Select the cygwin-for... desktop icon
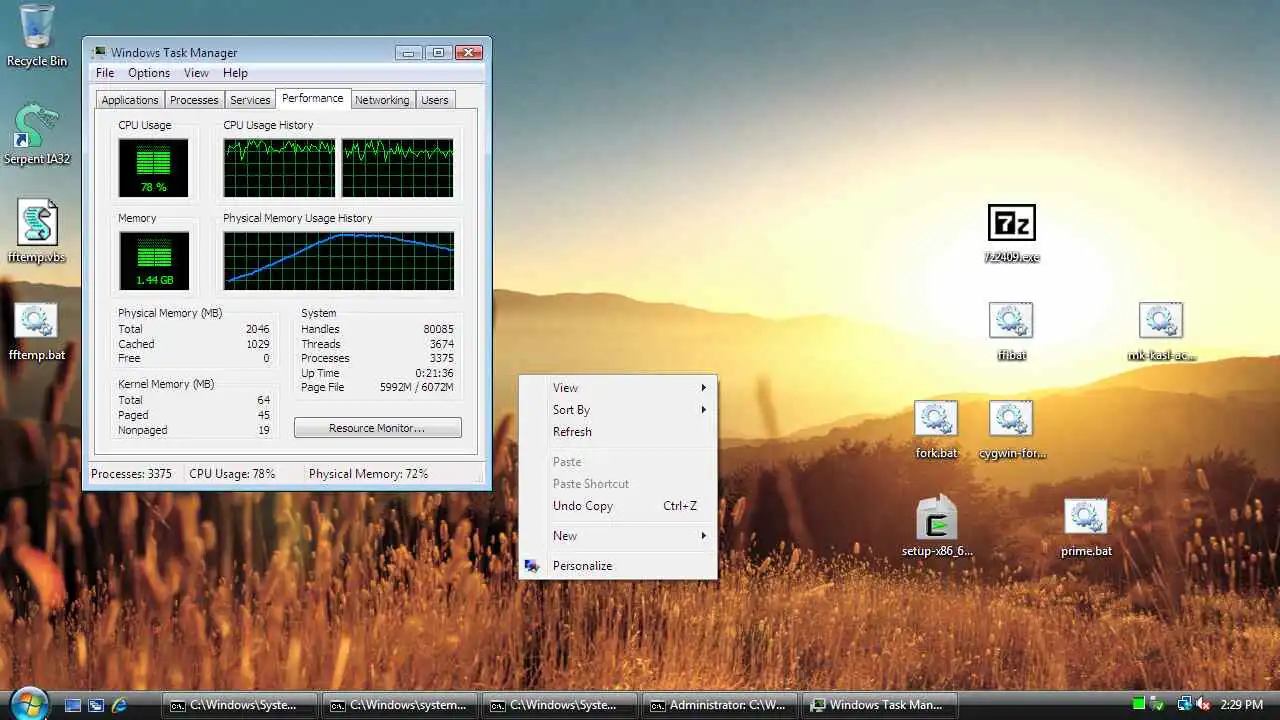Screen dimensions: 1280x720 1011,429
